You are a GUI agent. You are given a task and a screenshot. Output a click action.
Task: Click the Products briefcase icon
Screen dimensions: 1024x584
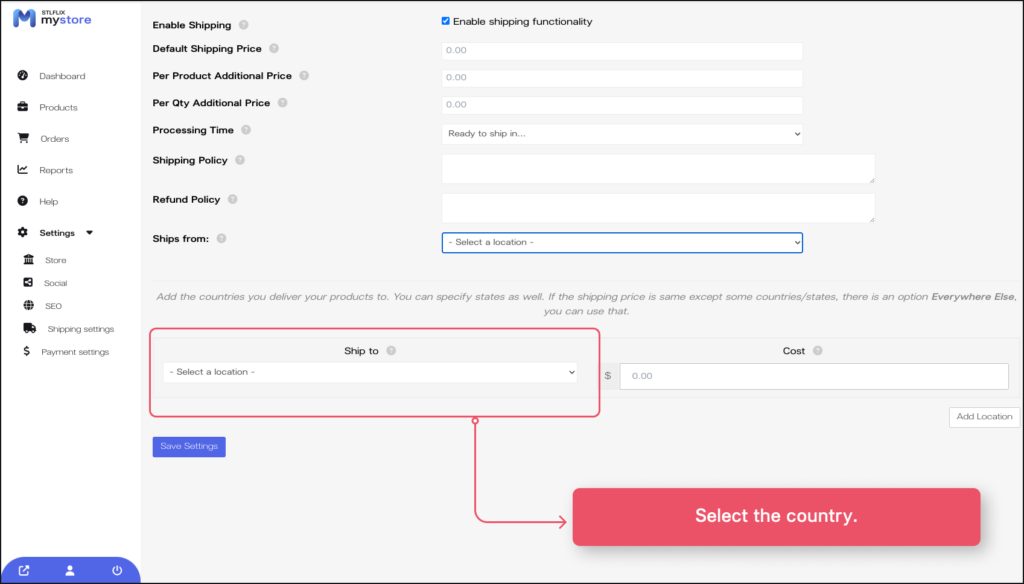22,107
